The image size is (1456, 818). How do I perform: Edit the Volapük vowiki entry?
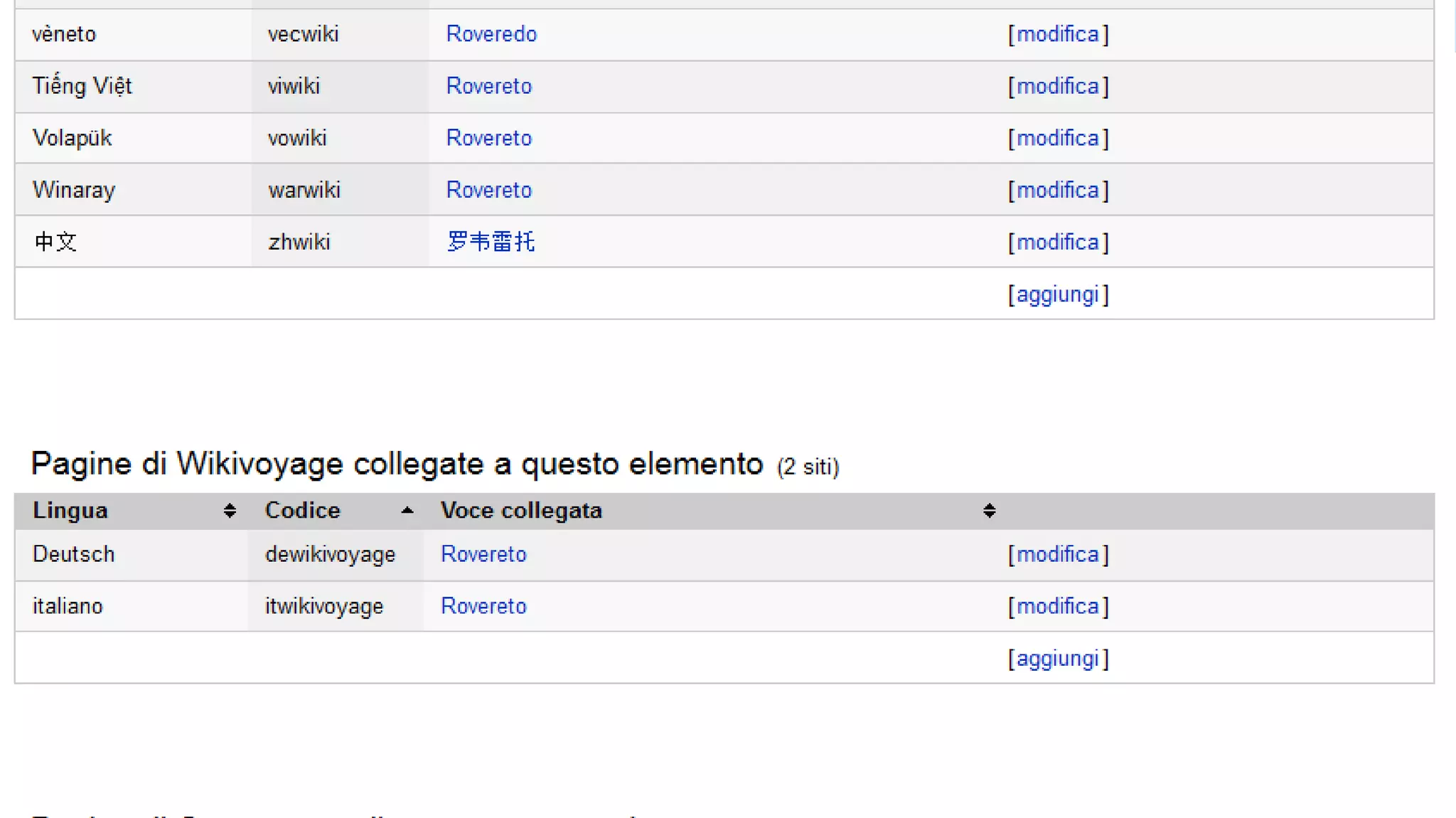[1057, 138]
